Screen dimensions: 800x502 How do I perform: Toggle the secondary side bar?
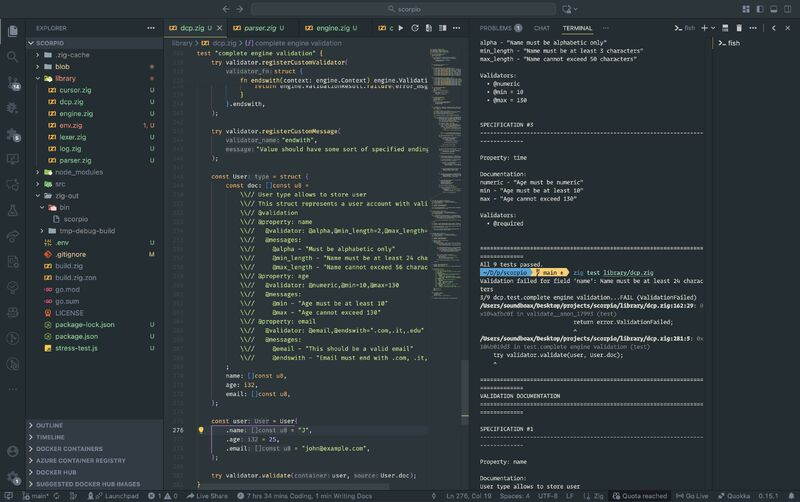[788, 9]
